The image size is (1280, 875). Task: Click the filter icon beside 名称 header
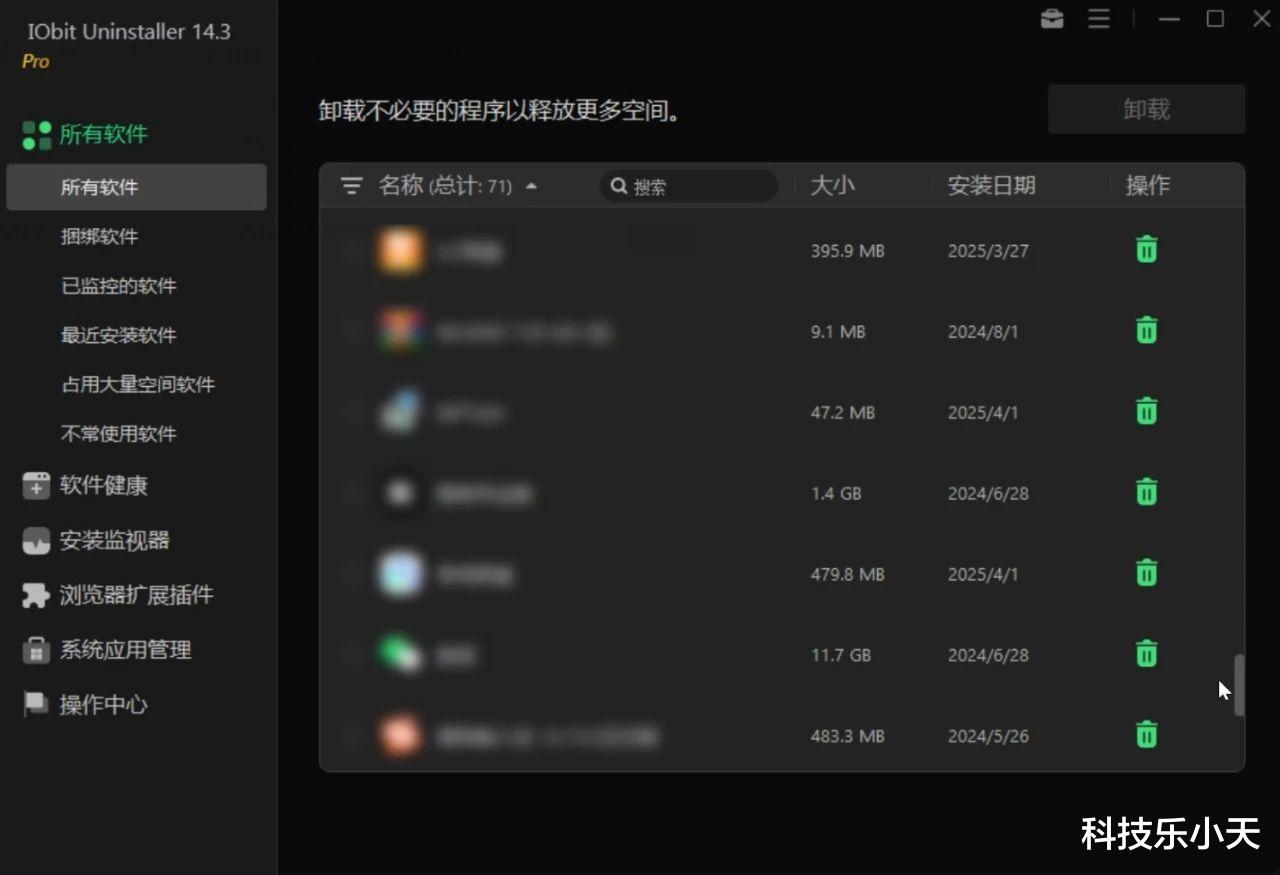351,186
